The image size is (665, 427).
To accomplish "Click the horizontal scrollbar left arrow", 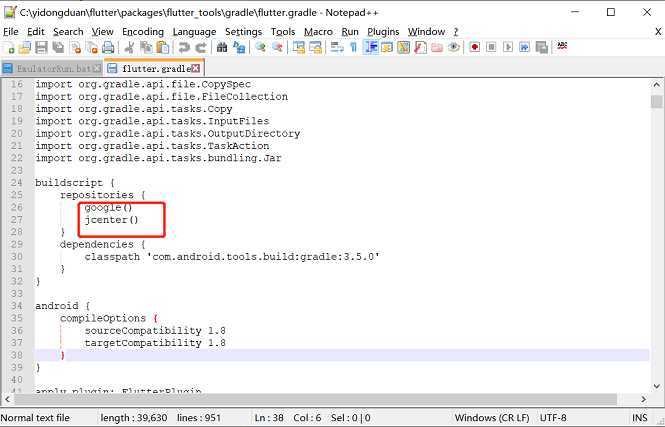I will [x=7, y=399].
